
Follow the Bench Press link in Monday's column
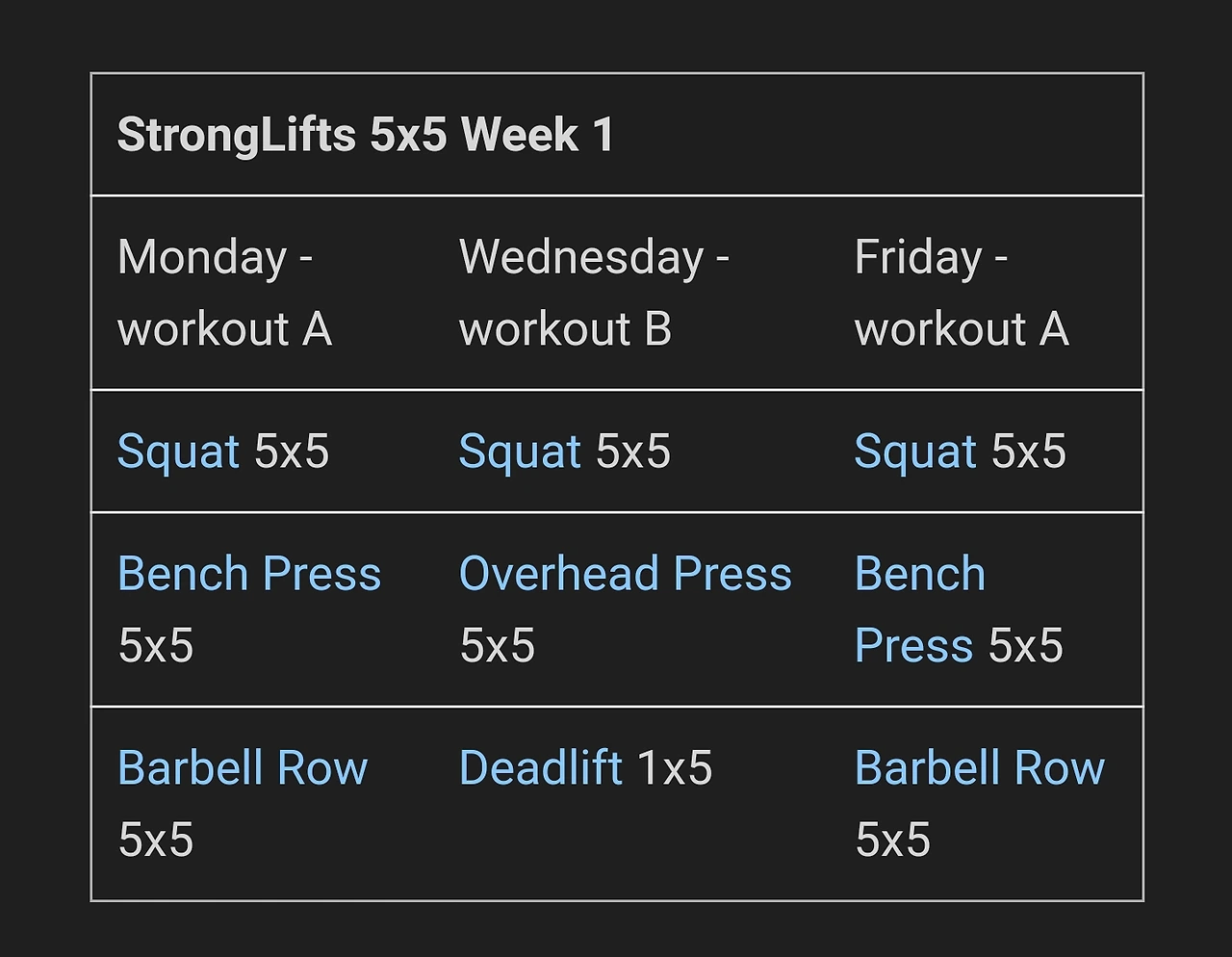pos(249,574)
